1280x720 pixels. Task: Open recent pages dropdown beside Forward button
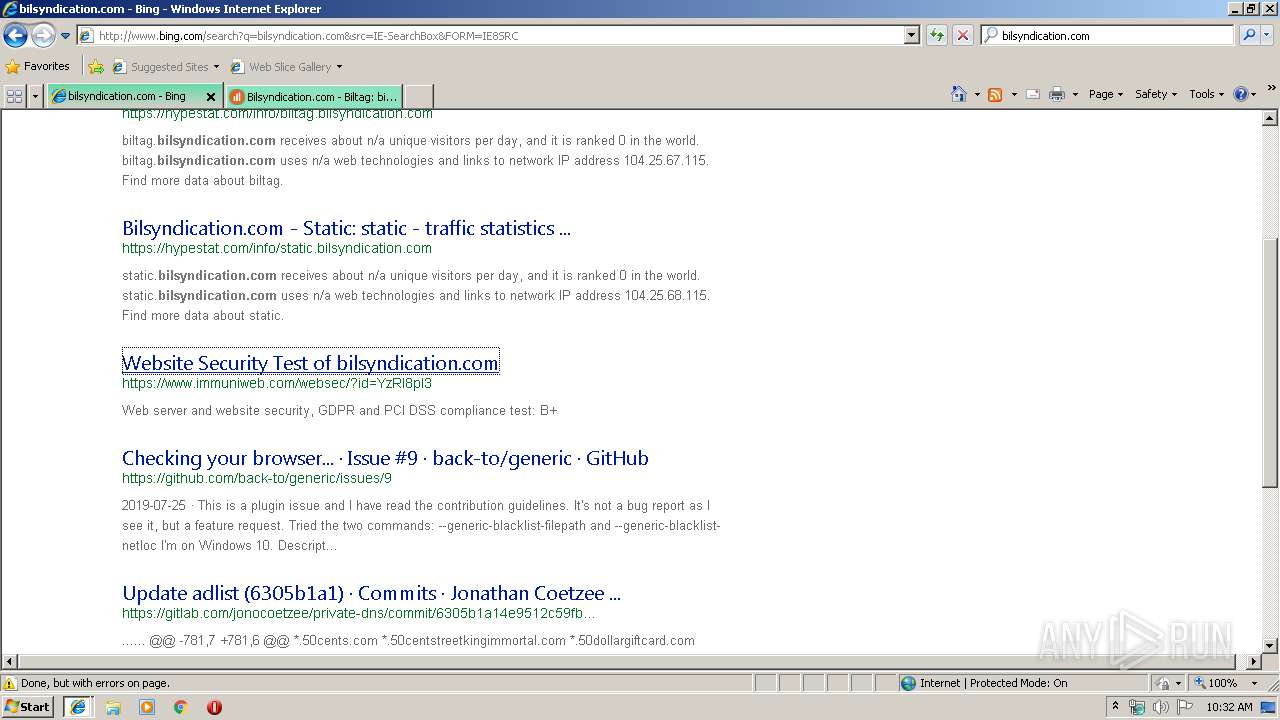[x=65, y=36]
